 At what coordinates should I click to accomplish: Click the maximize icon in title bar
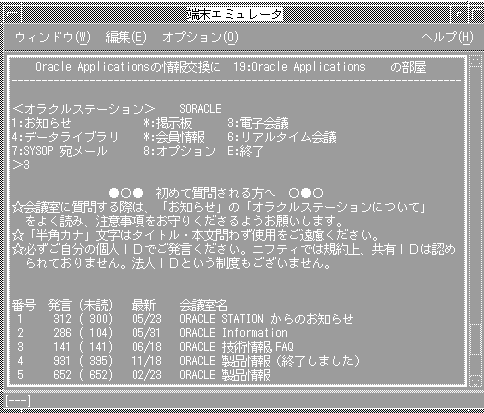tap(477, 14)
